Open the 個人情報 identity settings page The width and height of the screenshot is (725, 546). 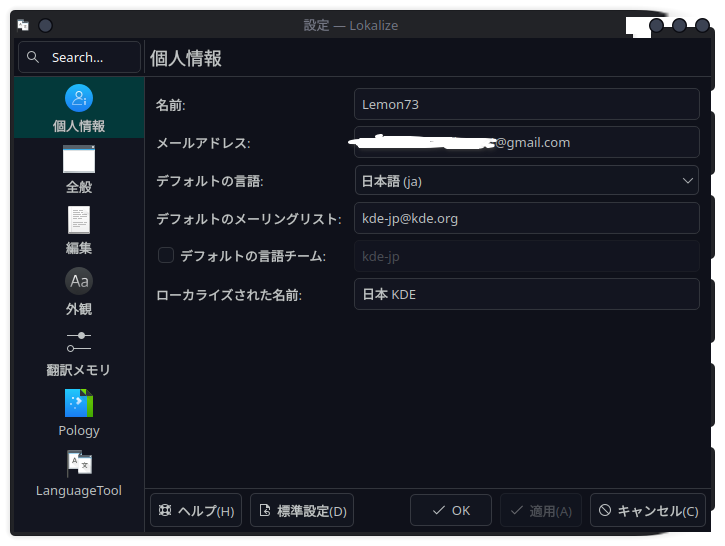(x=79, y=108)
